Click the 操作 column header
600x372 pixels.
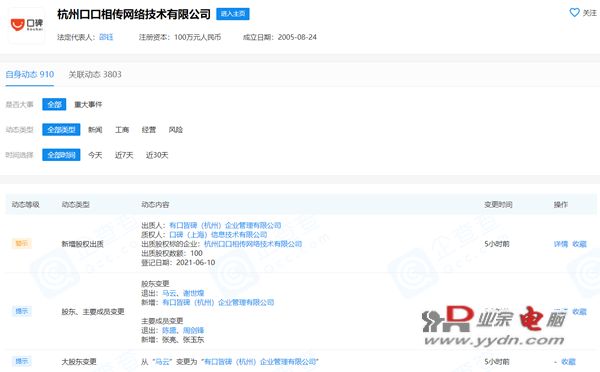point(561,204)
